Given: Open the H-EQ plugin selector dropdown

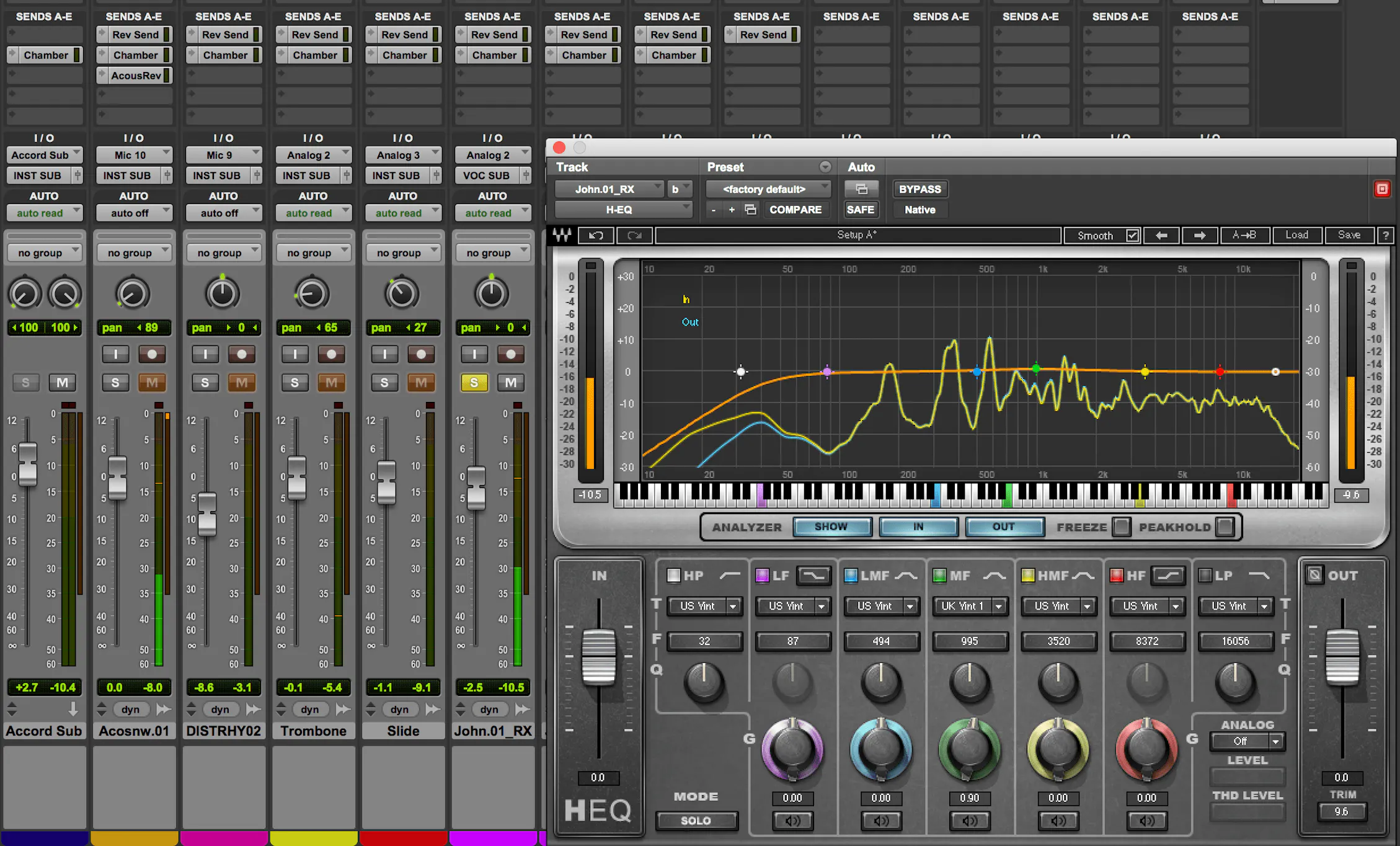Looking at the screenshot, I should pos(623,210).
